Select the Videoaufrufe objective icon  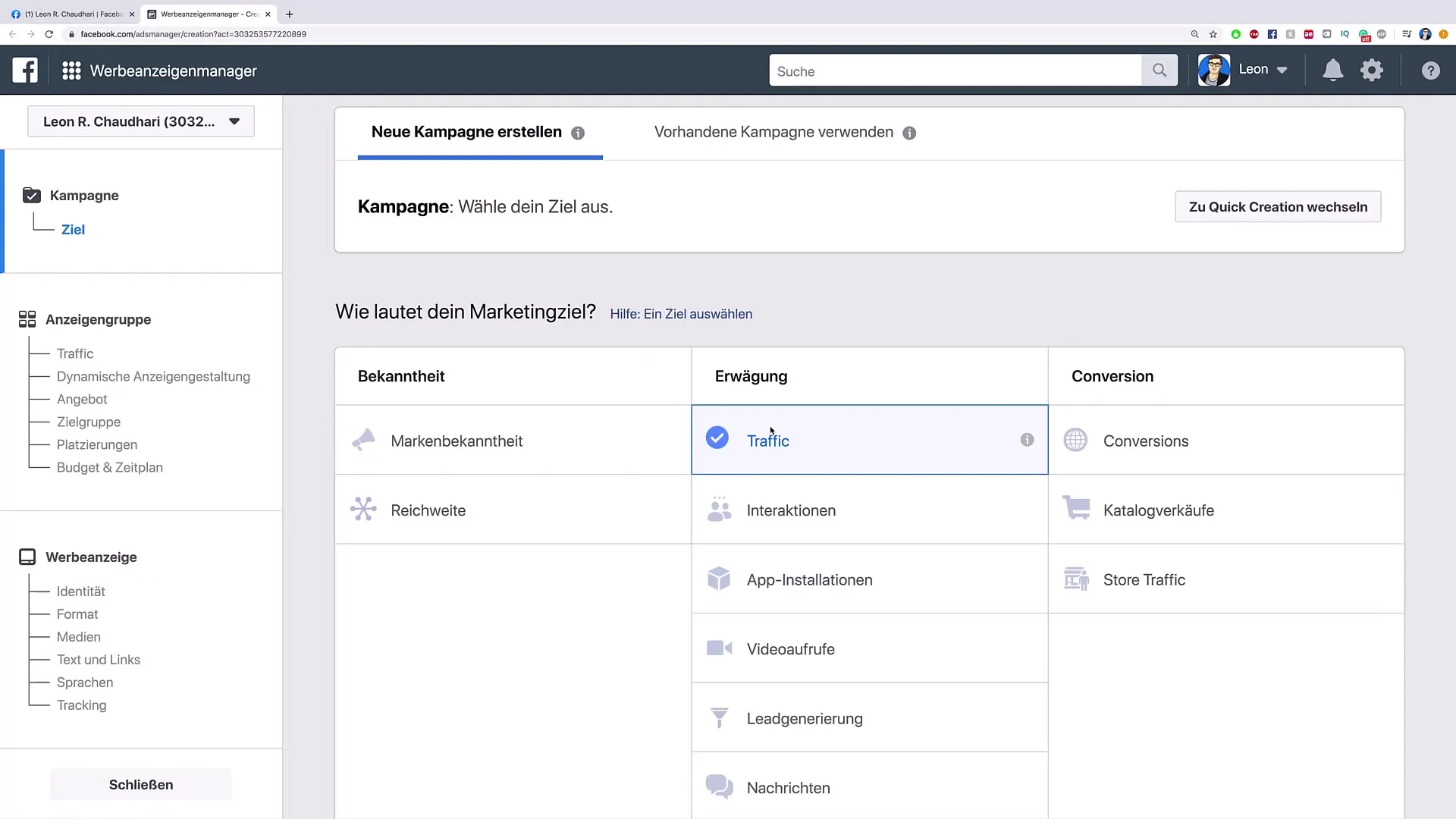point(718,648)
